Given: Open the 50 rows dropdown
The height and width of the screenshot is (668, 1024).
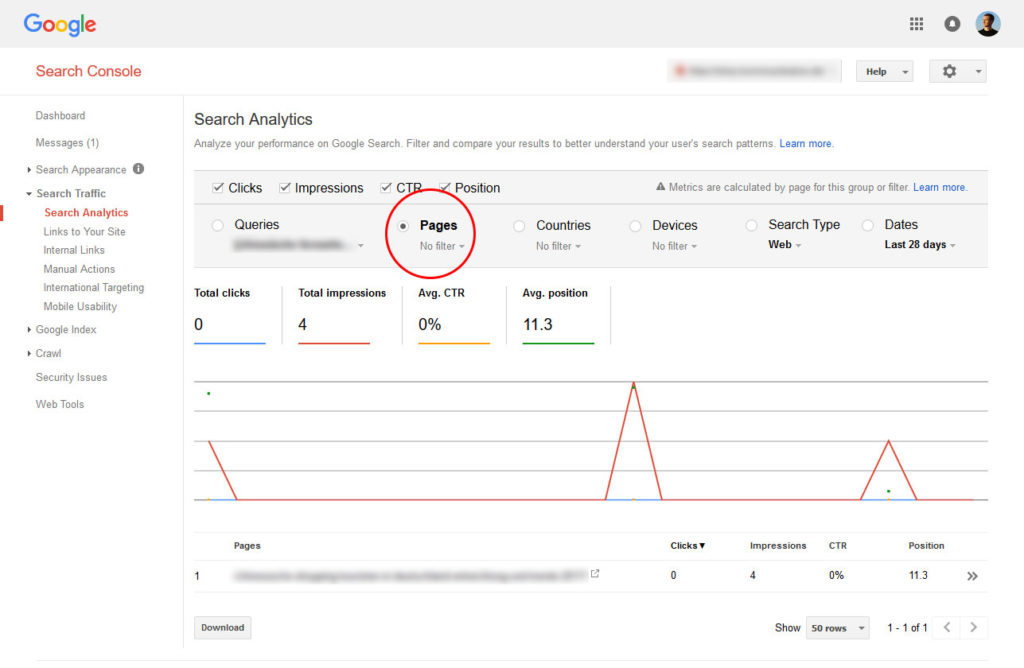Looking at the screenshot, I should click(x=836, y=627).
